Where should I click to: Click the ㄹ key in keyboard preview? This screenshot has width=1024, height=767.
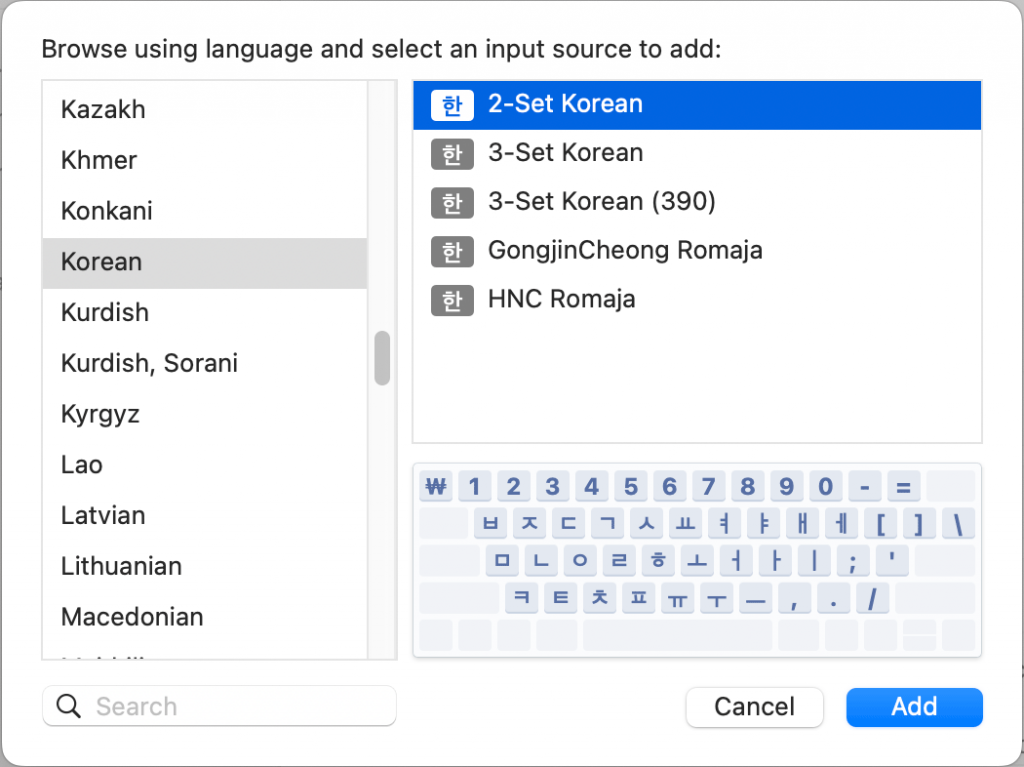click(x=619, y=561)
